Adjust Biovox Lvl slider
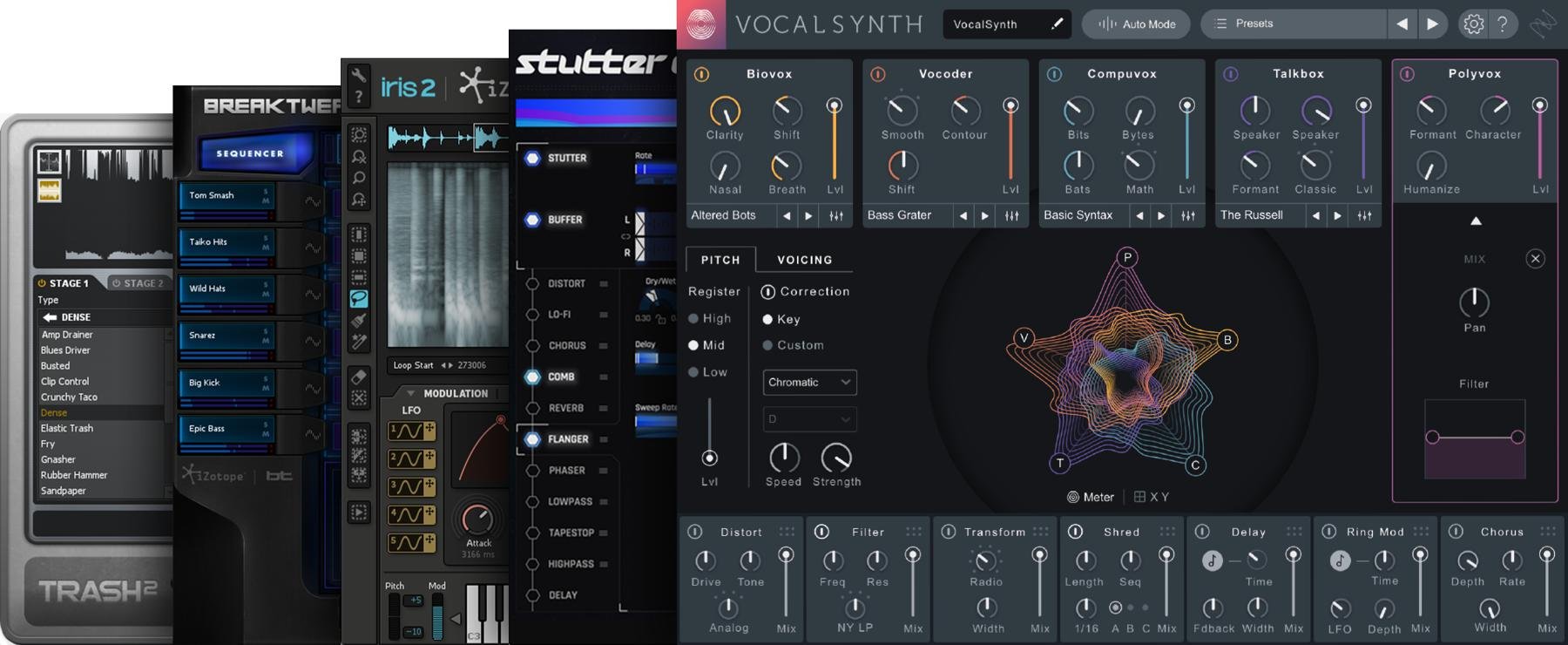The height and width of the screenshot is (645, 1568). click(834, 139)
